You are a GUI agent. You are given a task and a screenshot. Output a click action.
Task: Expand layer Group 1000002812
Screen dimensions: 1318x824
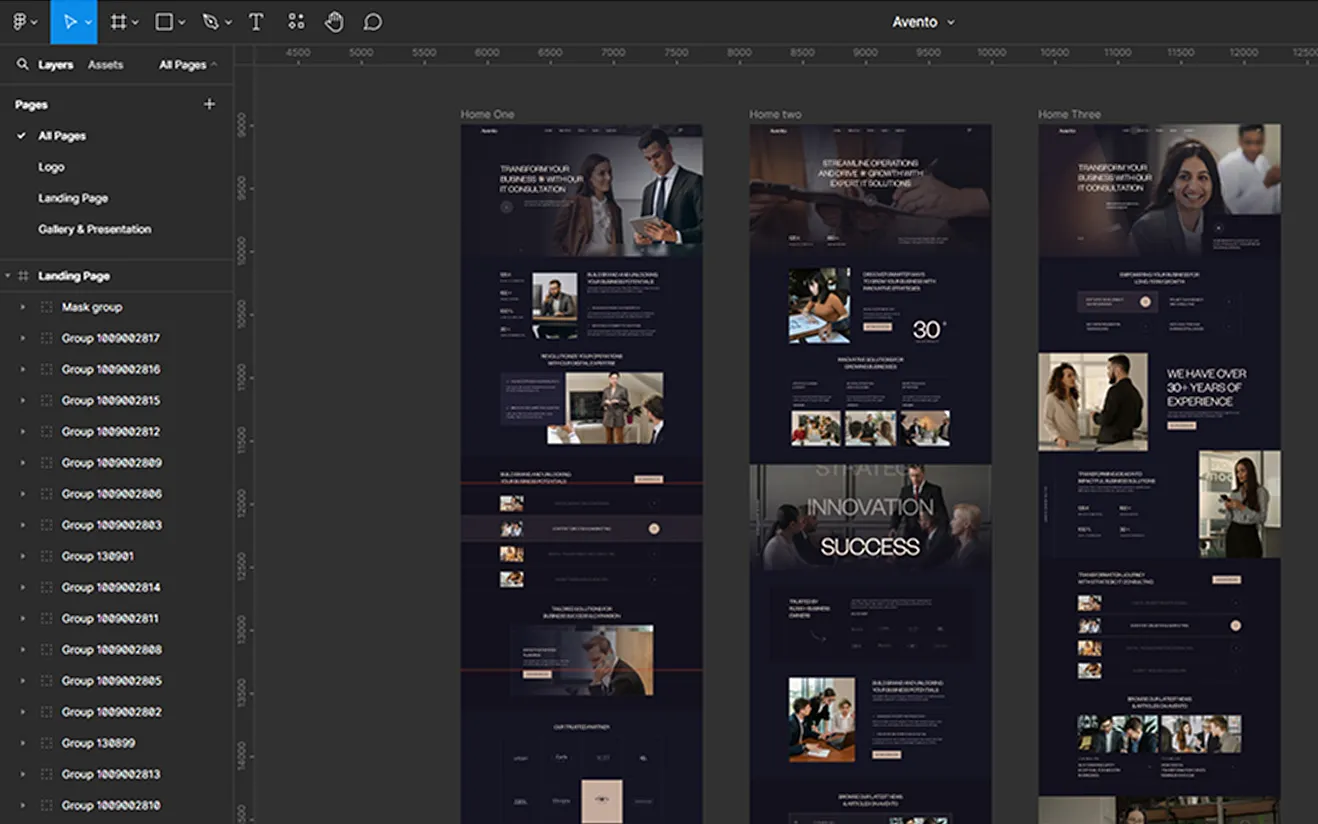pyautogui.click(x=23, y=431)
